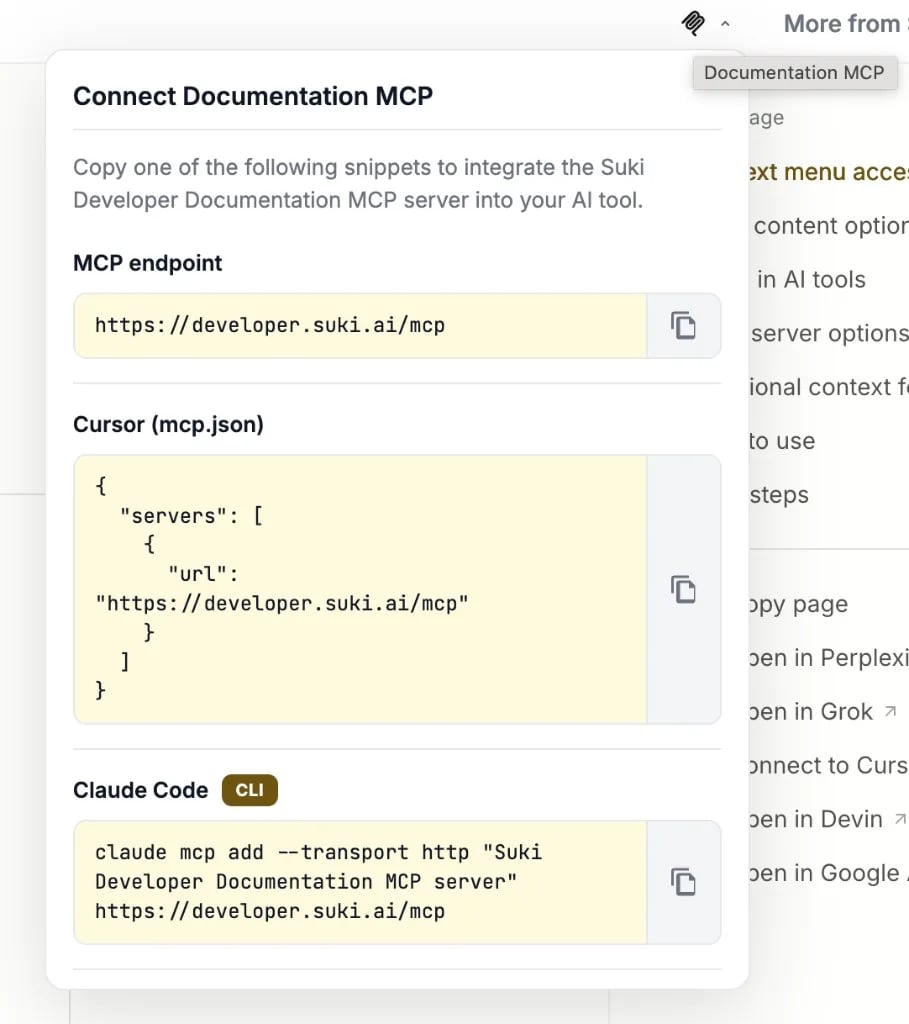Open the 'content options' sidebar link
Viewport: 909px width, 1024px height.
(829, 225)
